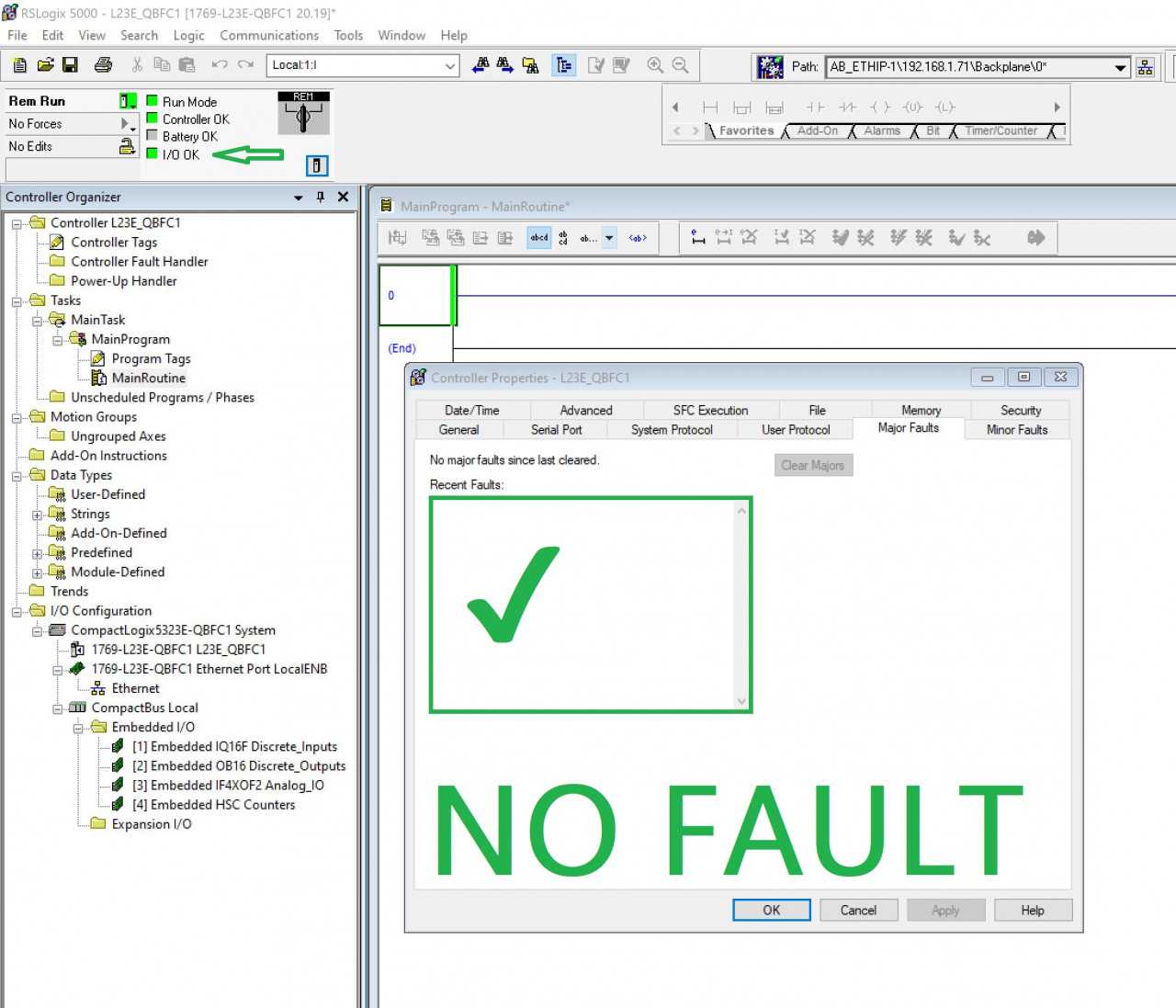Open the Communications menu
1176x1008 pixels.
[x=269, y=35]
